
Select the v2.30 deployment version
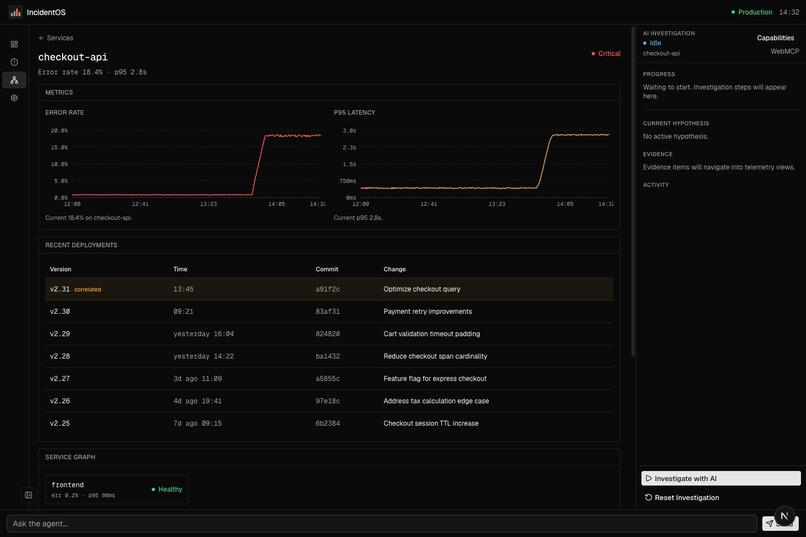tap(60, 311)
